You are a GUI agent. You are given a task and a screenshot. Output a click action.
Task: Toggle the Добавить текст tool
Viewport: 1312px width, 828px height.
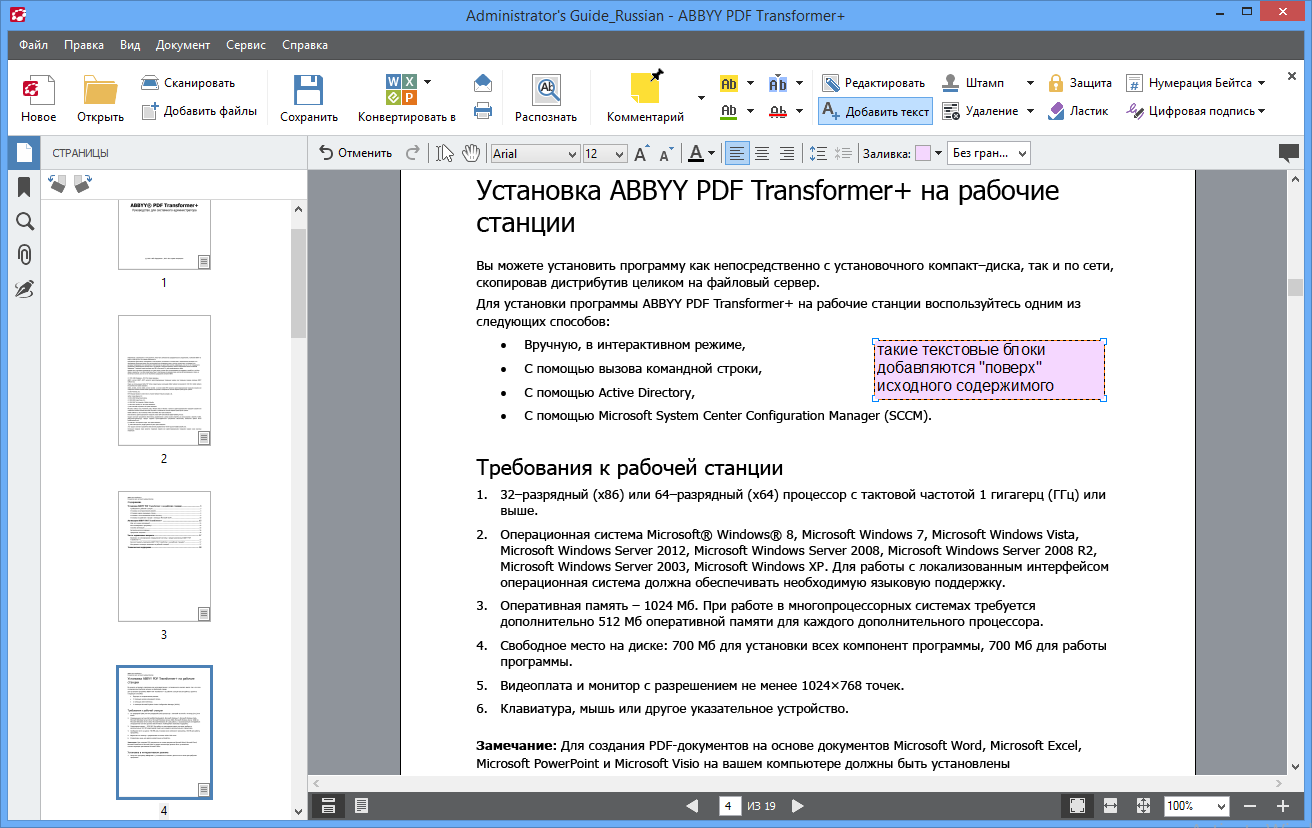click(875, 111)
